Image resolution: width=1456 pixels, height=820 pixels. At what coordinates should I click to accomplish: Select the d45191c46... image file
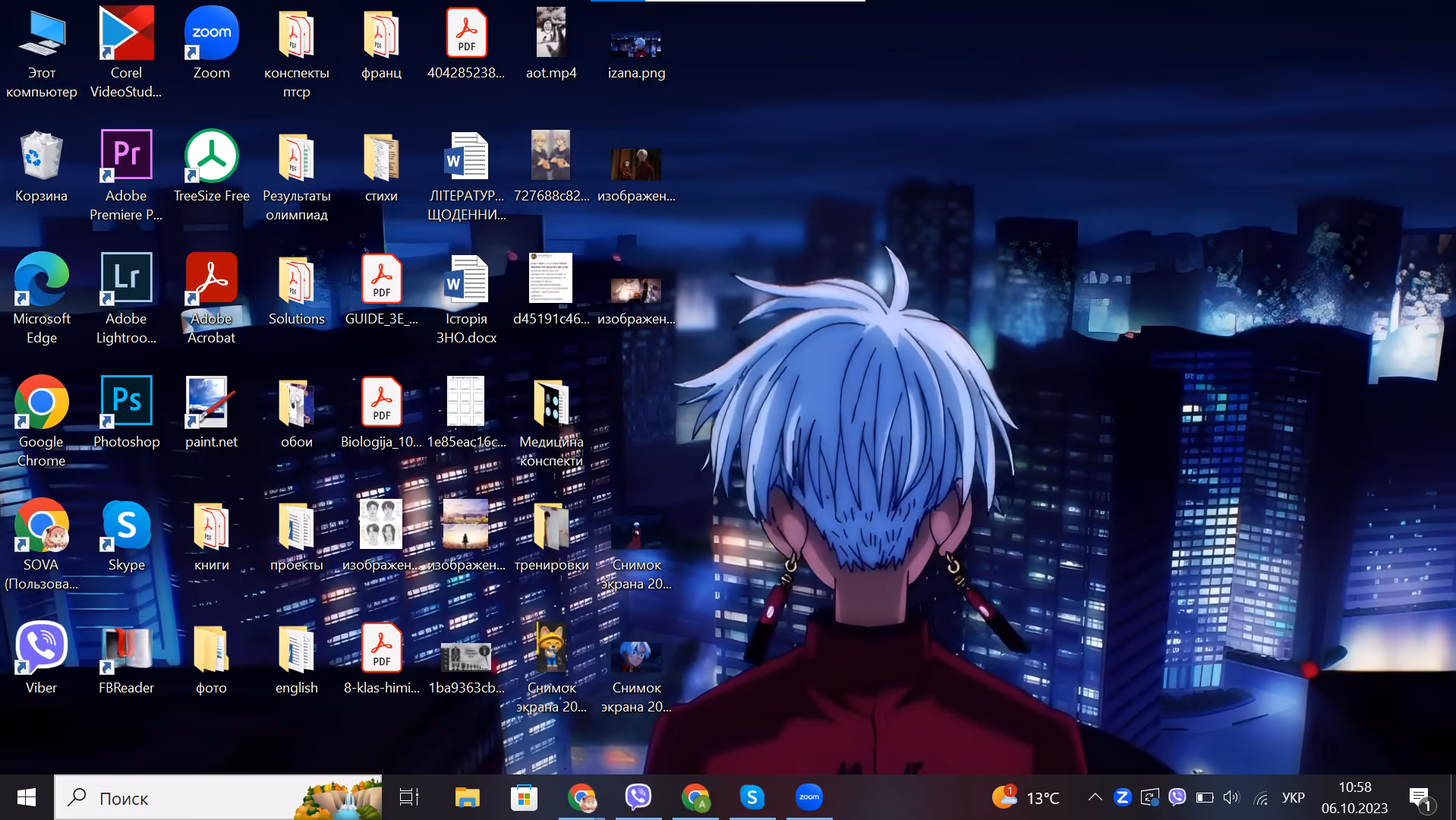[551, 290]
